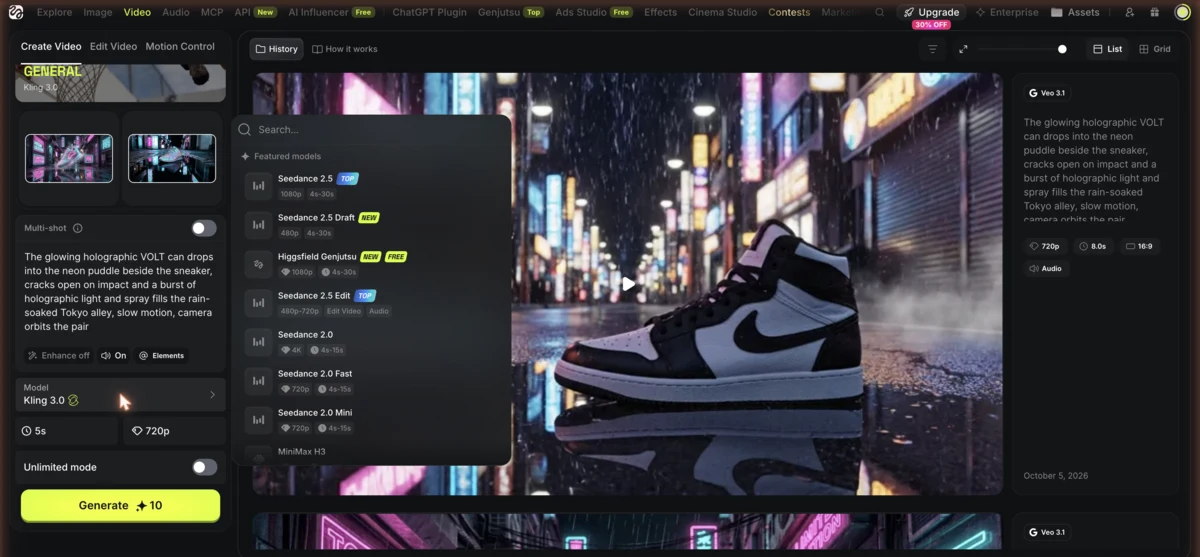This screenshot has width=1200, height=557.
Task: Click the invite user icon
Action: (1129, 12)
